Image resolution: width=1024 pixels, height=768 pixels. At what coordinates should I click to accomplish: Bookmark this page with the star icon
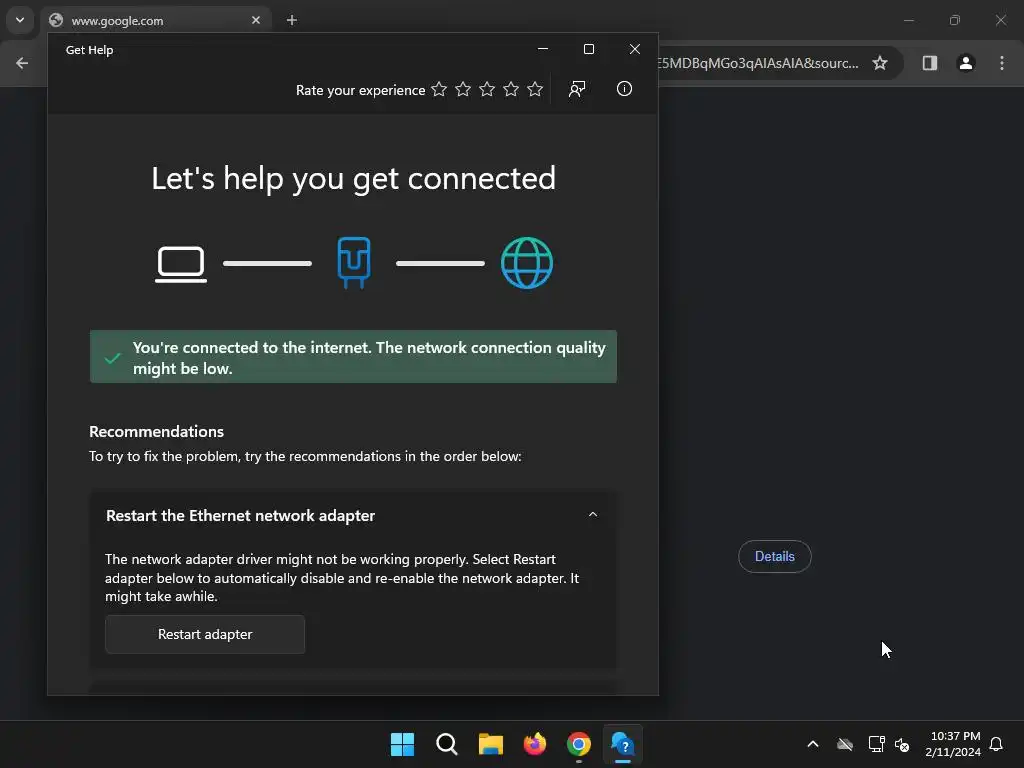click(880, 63)
